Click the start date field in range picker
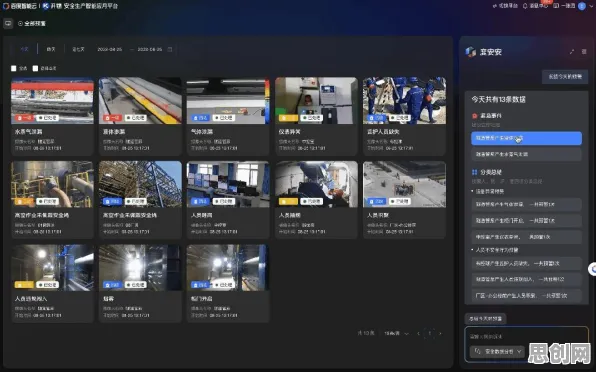 point(109,49)
